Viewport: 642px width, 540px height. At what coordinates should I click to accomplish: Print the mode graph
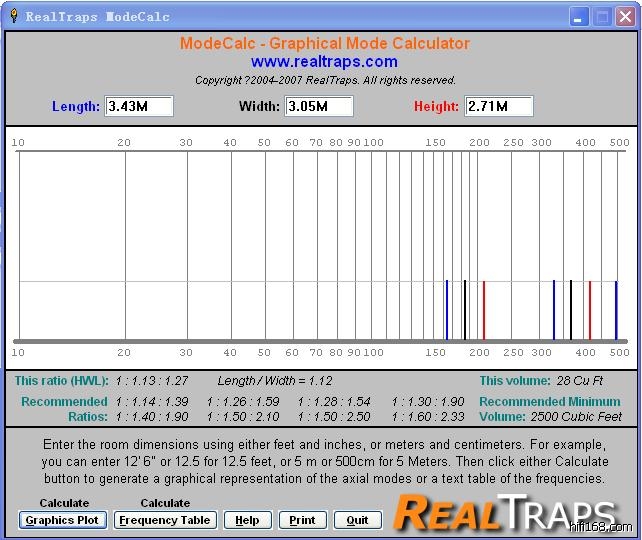tap(302, 520)
